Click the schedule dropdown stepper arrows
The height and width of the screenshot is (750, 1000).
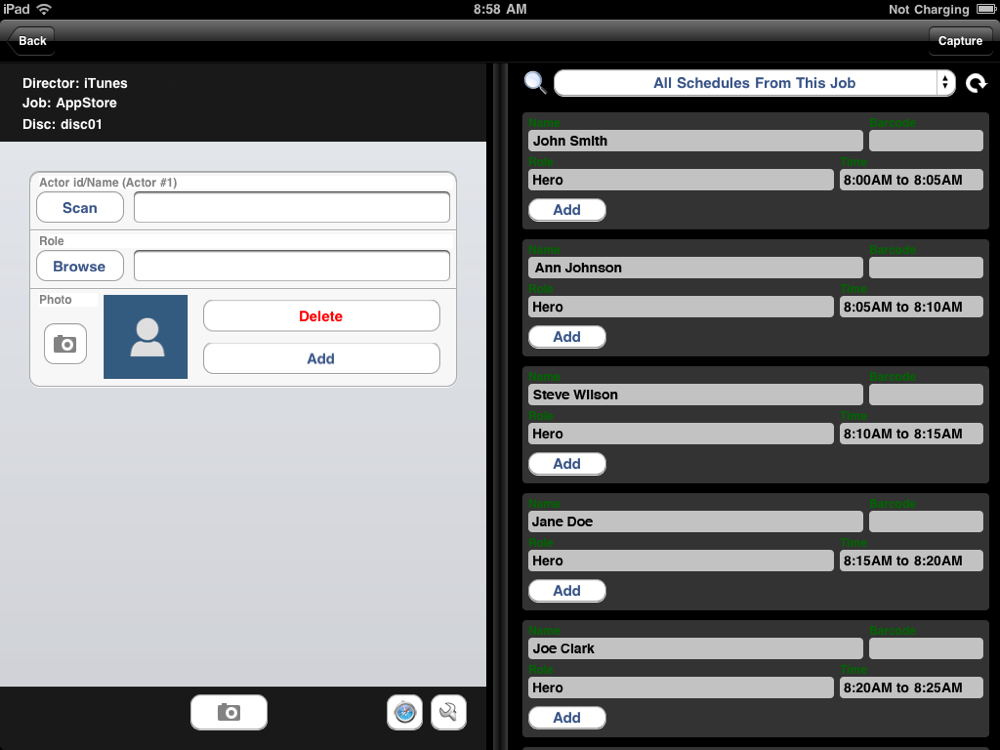point(945,83)
